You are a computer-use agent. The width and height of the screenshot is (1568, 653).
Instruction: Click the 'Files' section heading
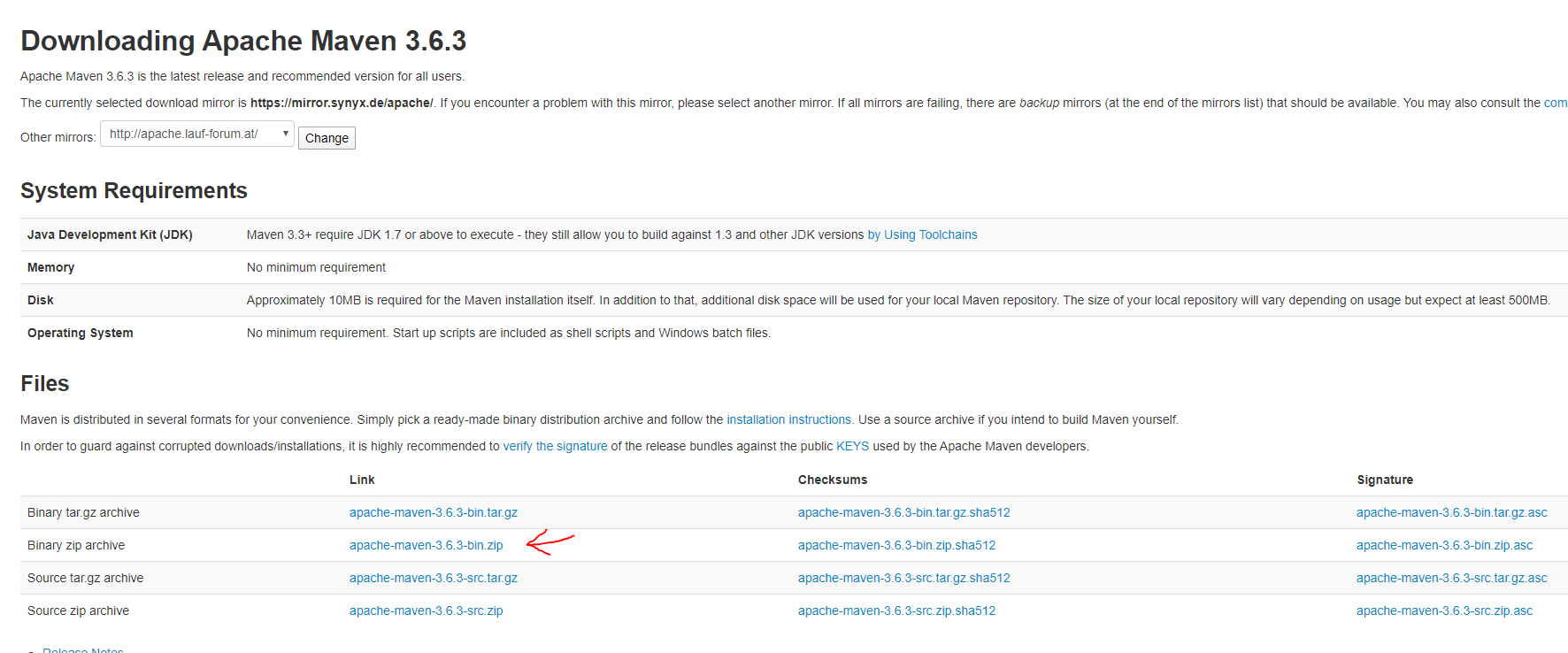point(45,383)
